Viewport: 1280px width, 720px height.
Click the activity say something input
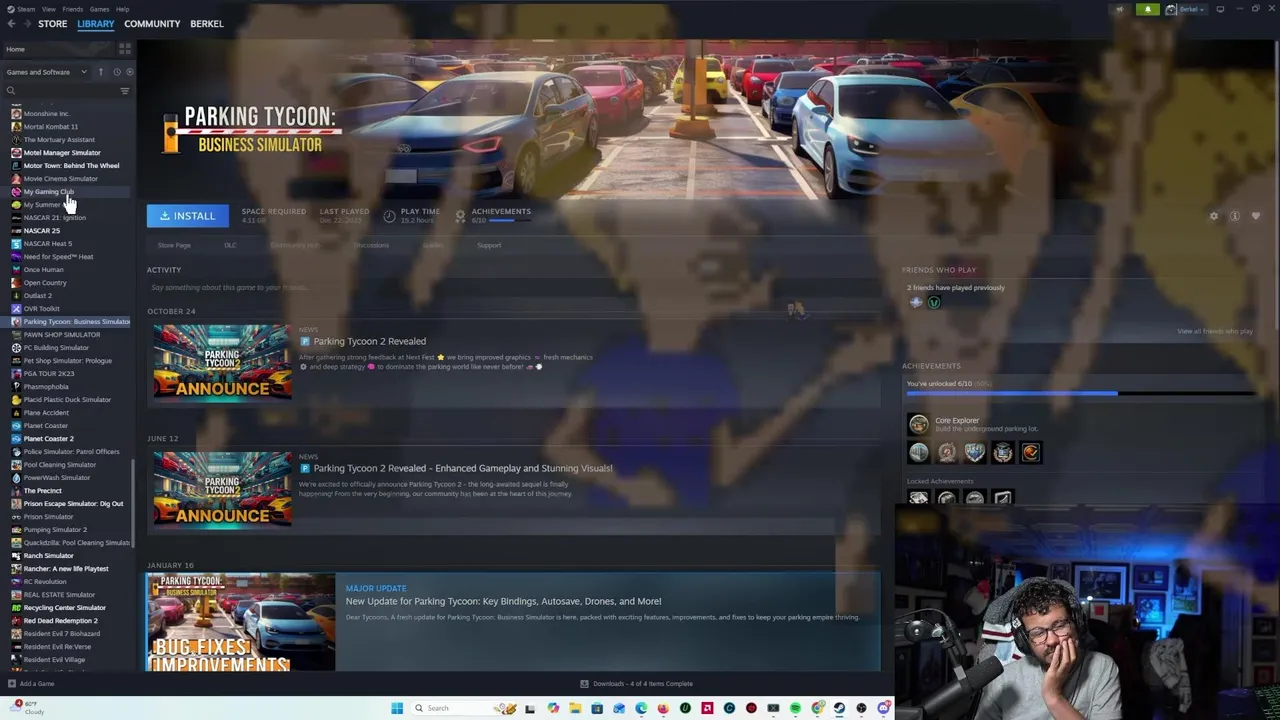coord(513,288)
